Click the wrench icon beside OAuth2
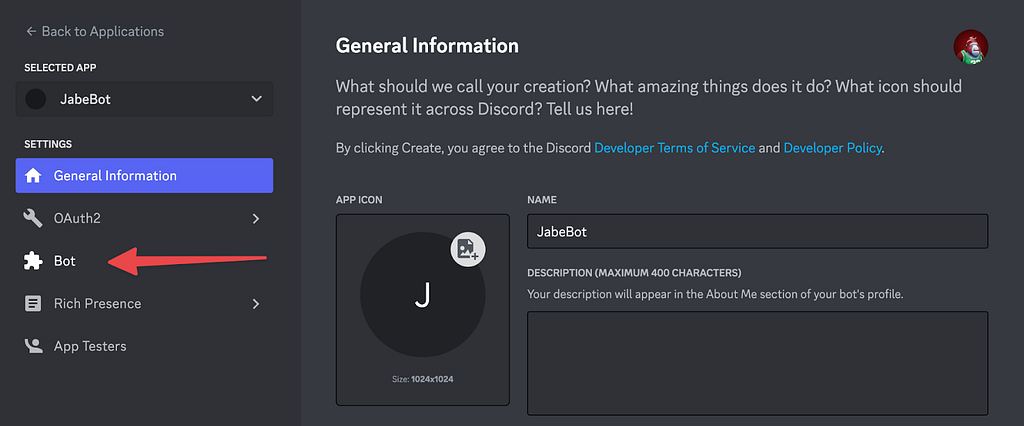 pyautogui.click(x=33, y=218)
